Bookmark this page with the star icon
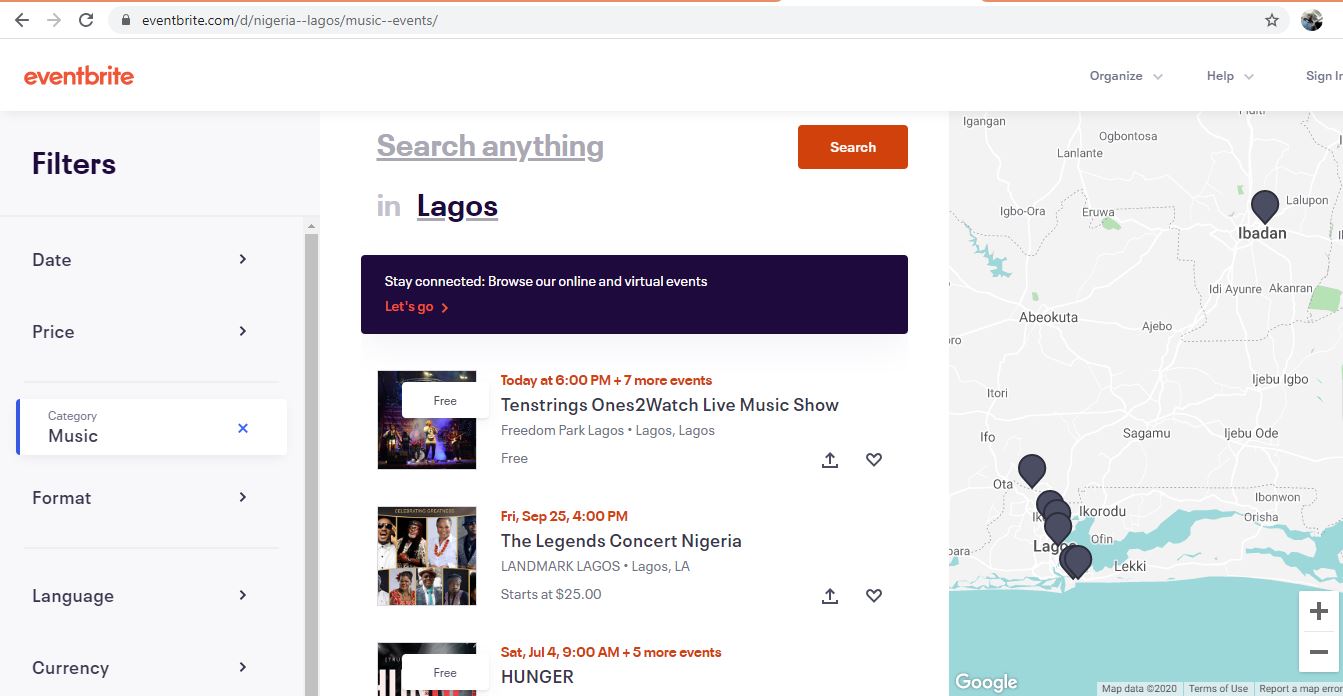 [1272, 20]
